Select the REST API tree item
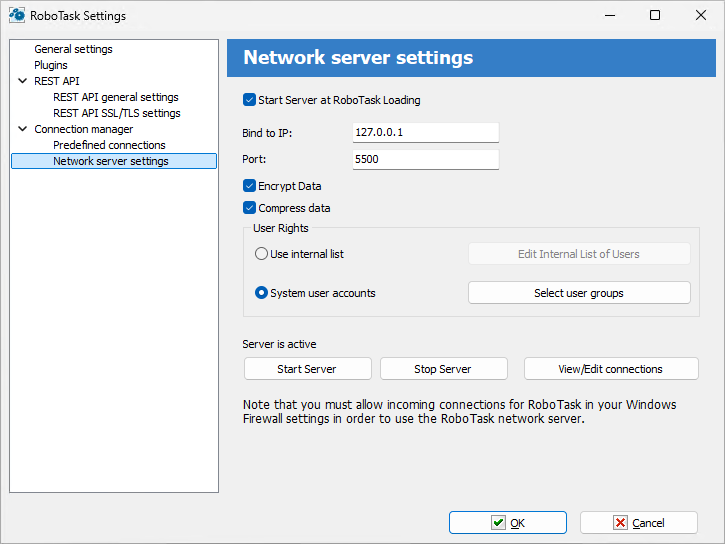The width and height of the screenshot is (725, 544). tap(56, 81)
